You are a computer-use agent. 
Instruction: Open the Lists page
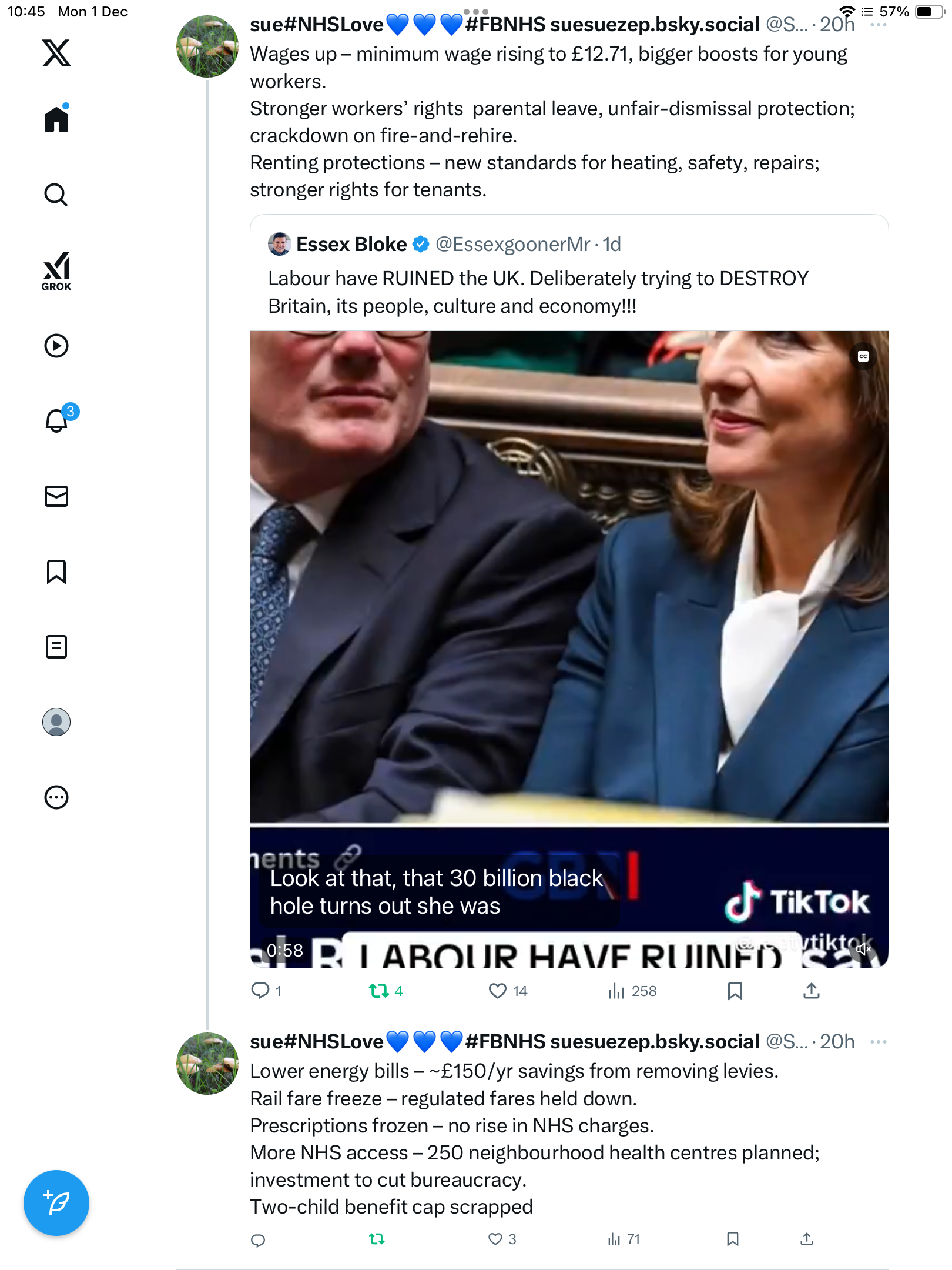pyautogui.click(x=56, y=647)
